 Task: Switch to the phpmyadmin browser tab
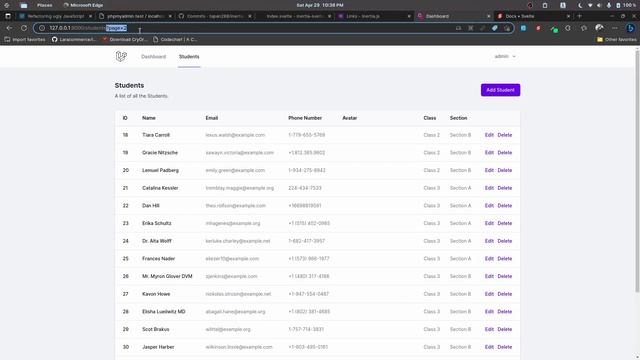[135, 16]
